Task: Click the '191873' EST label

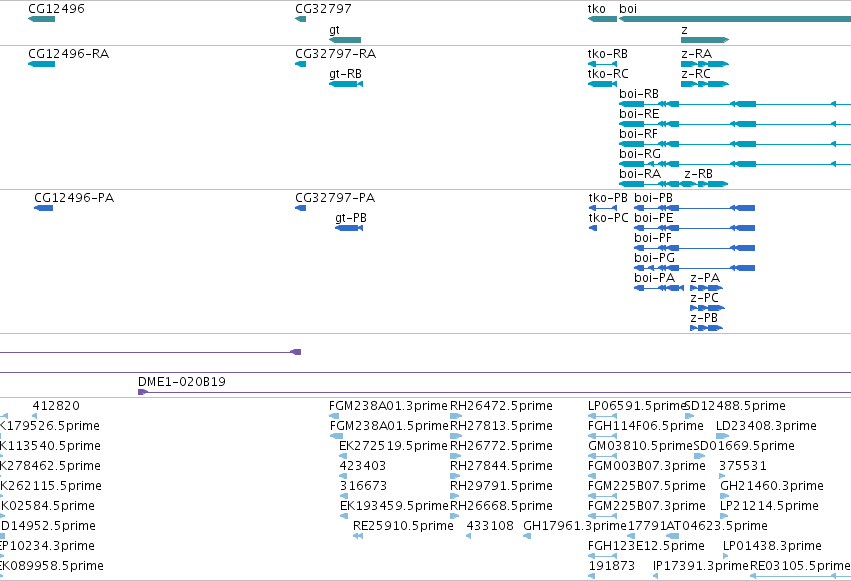Action: (x=612, y=566)
